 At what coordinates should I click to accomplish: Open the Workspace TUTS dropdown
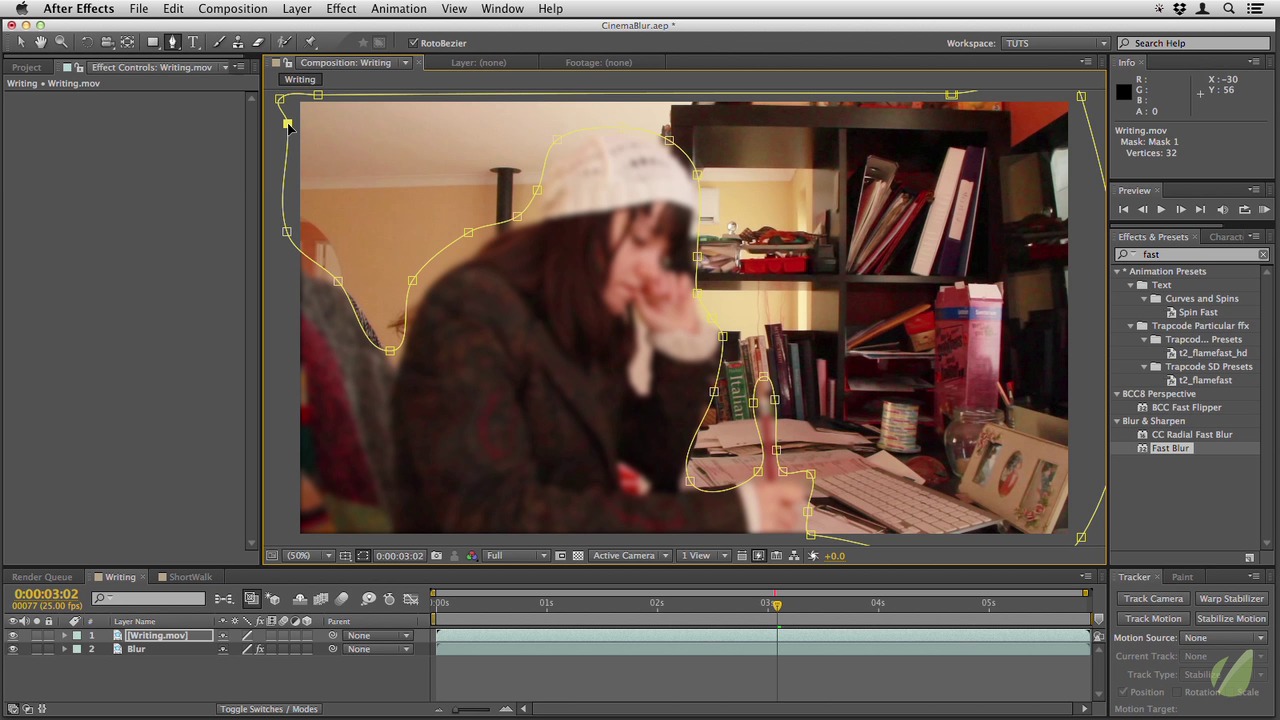click(x=1055, y=43)
